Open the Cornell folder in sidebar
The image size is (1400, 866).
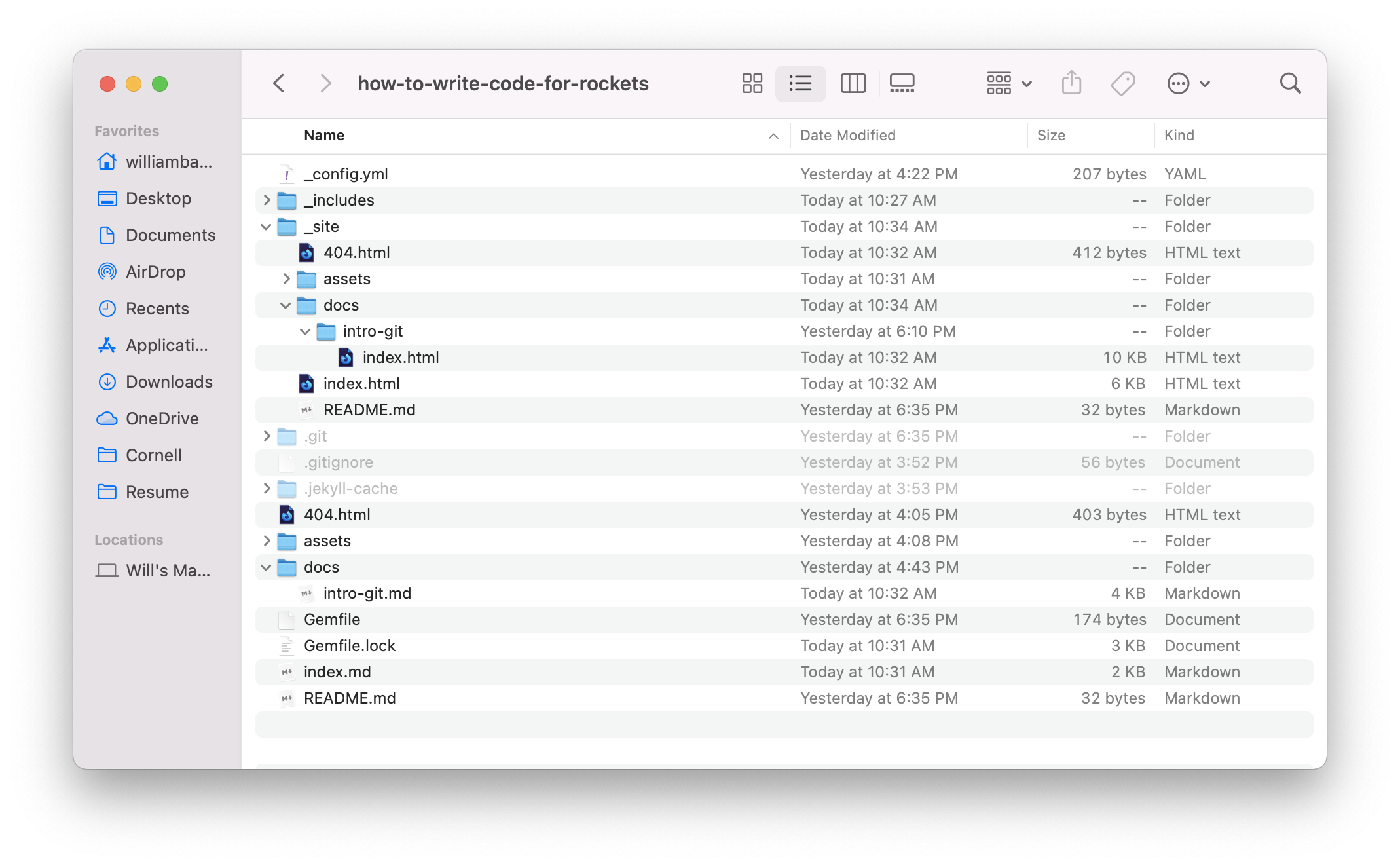click(x=153, y=455)
